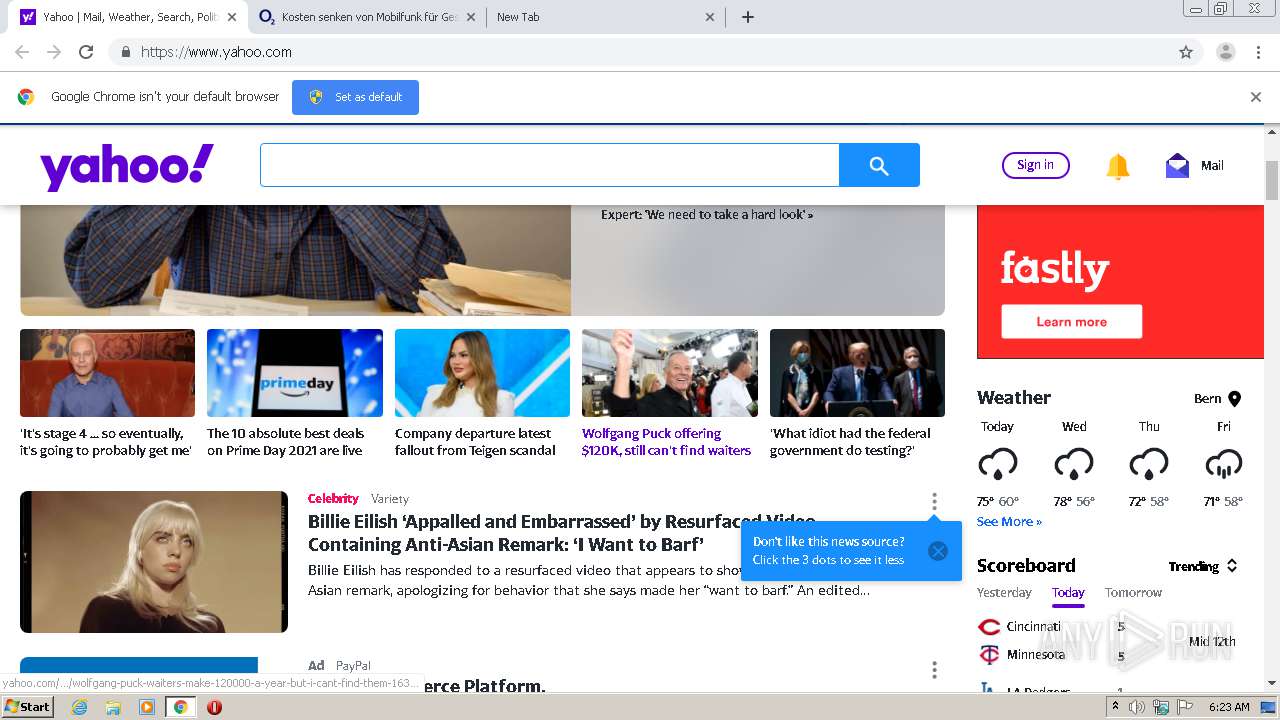Switch to New Tab
1280x720 pixels.
(606, 17)
